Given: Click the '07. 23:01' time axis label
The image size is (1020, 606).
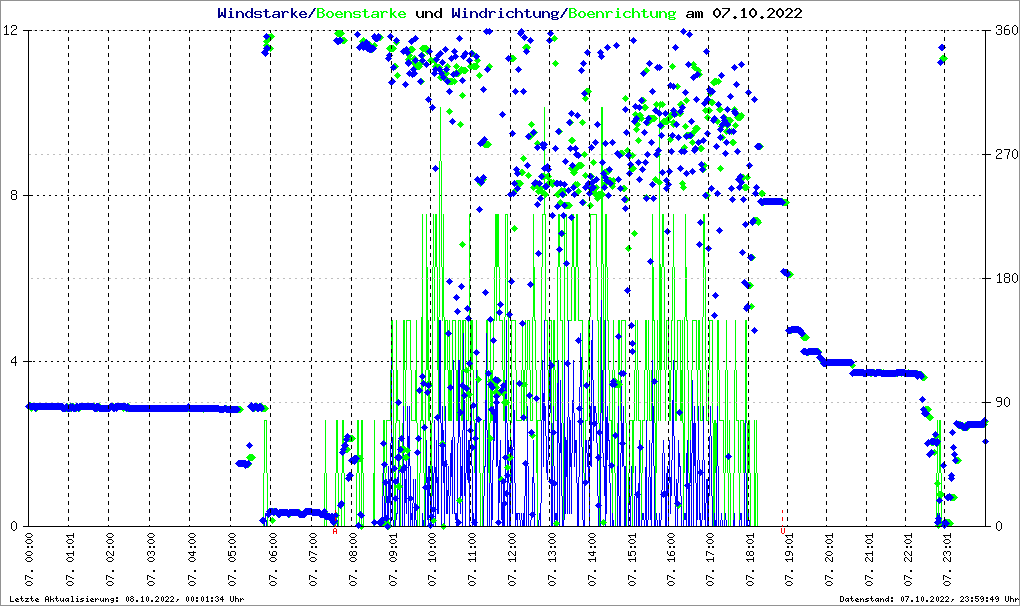Looking at the screenshot, I should pyautogui.click(x=947, y=560).
